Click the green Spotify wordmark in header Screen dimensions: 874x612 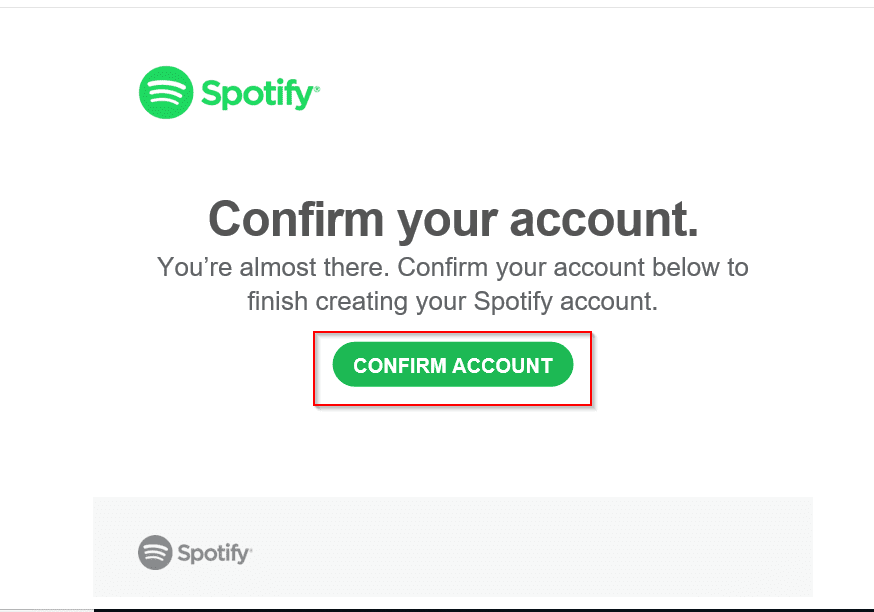(x=258, y=94)
